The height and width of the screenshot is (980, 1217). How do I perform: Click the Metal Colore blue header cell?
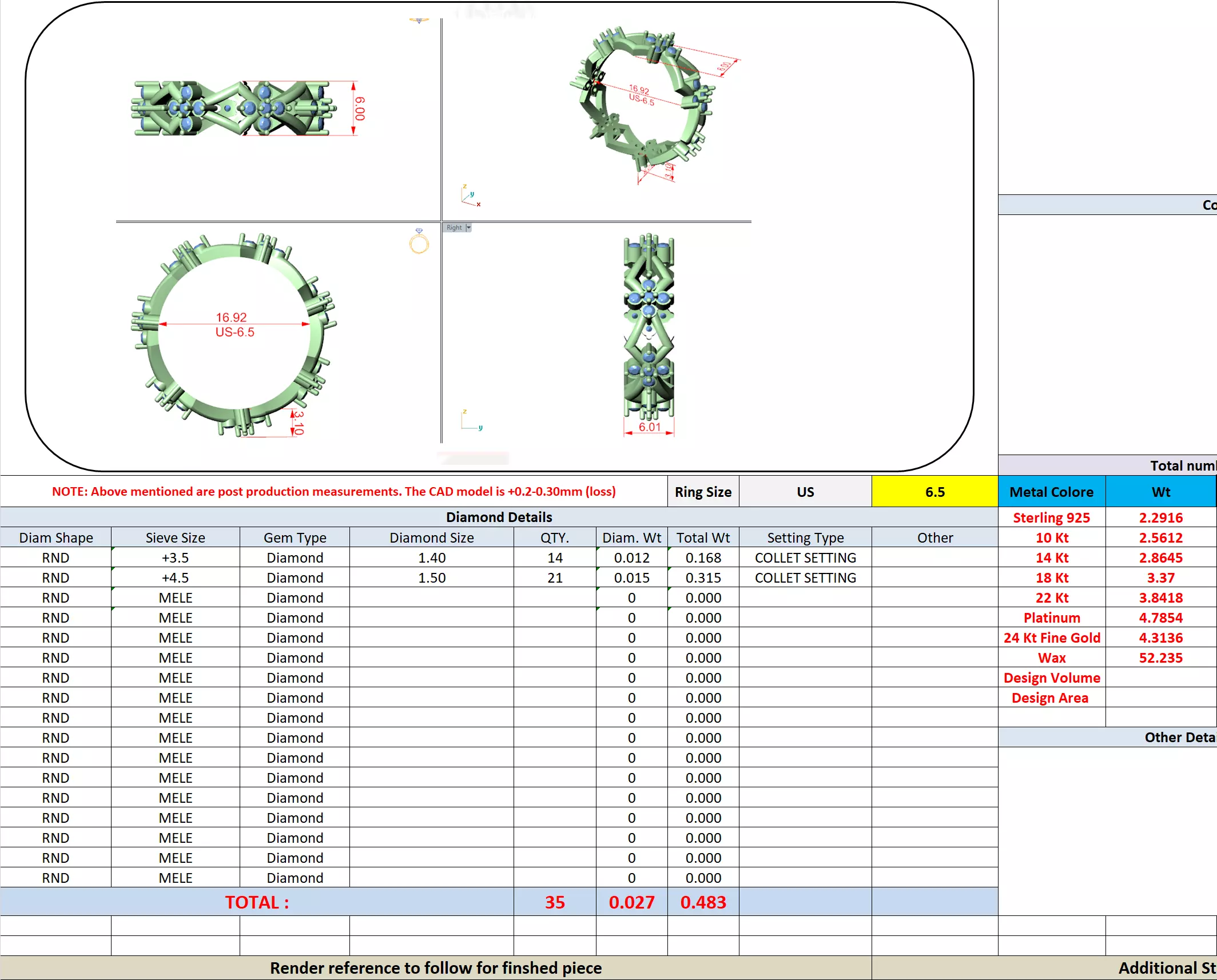tap(1051, 492)
